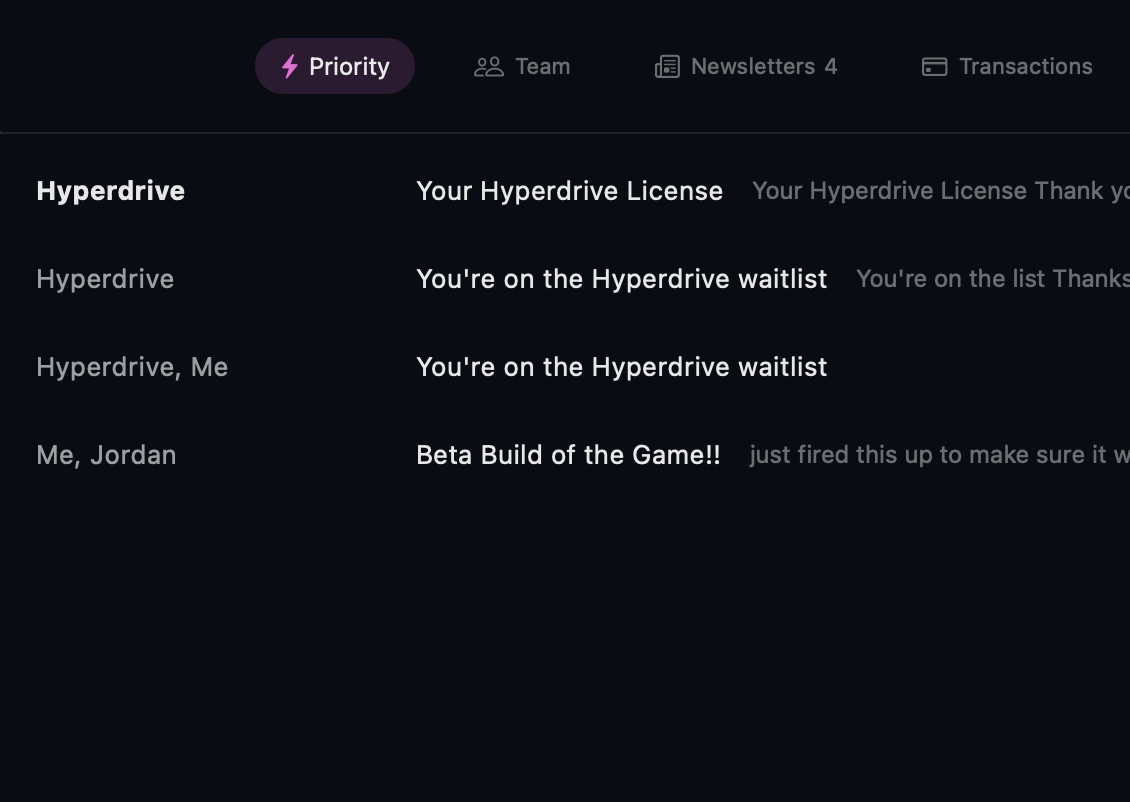The height and width of the screenshot is (802, 1130).
Task: Switch to the Transactions tab
Action: click(1006, 66)
